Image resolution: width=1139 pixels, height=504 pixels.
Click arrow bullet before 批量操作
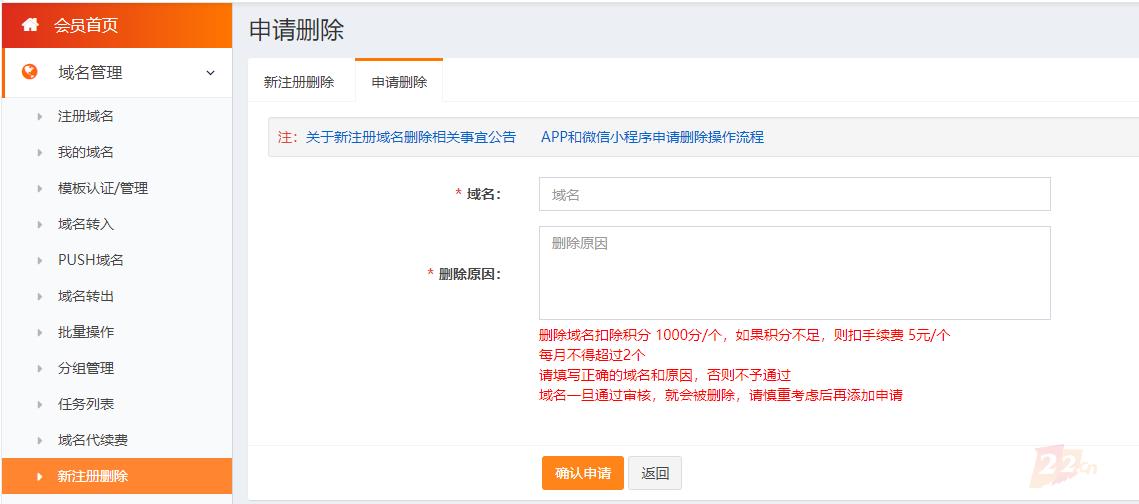[40, 332]
